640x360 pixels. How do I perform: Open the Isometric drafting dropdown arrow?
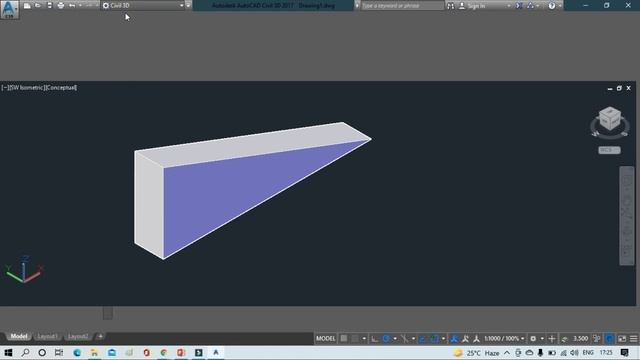[413, 338]
